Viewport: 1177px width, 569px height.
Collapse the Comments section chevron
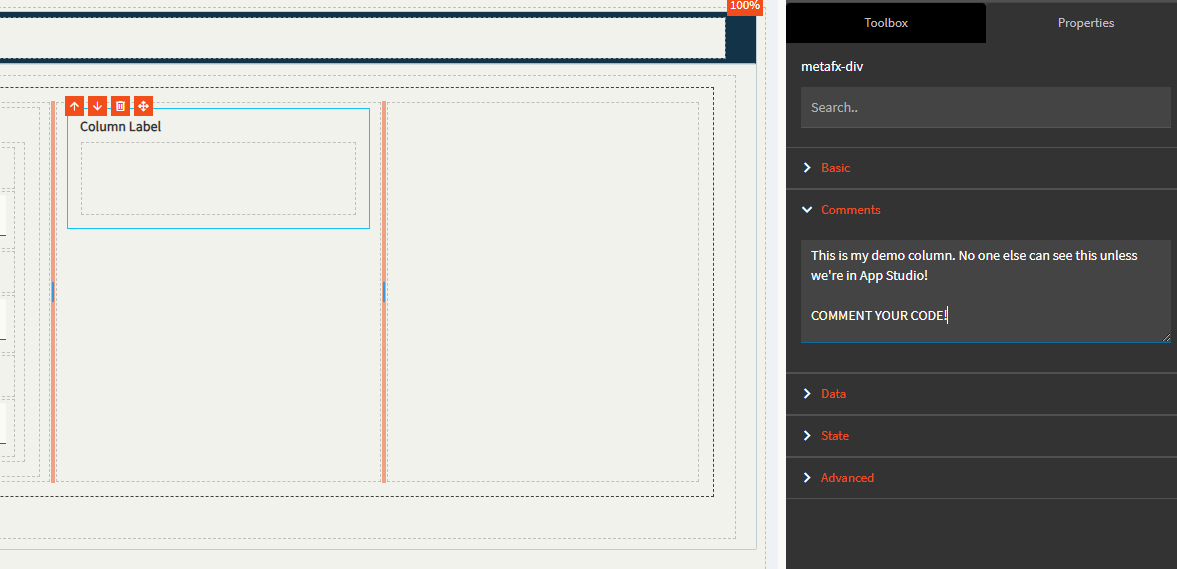(x=807, y=209)
